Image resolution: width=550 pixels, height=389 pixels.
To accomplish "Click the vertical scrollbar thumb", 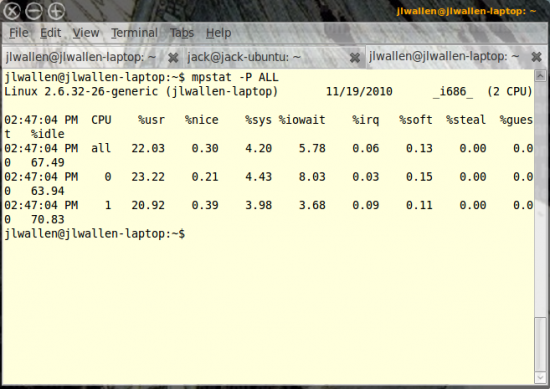I will pyautogui.click(x=540, y=344).
